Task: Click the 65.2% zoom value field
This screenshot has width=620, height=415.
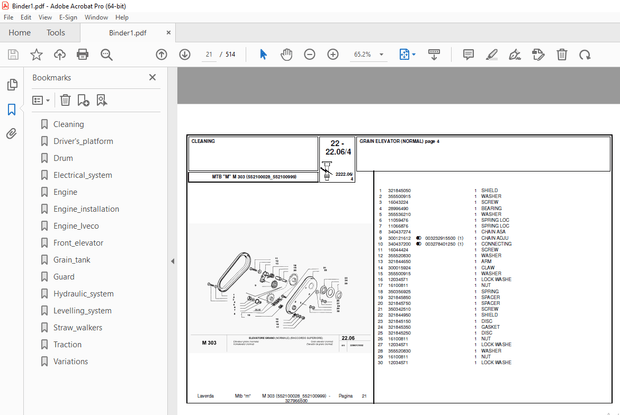Action: pos(362,55)
